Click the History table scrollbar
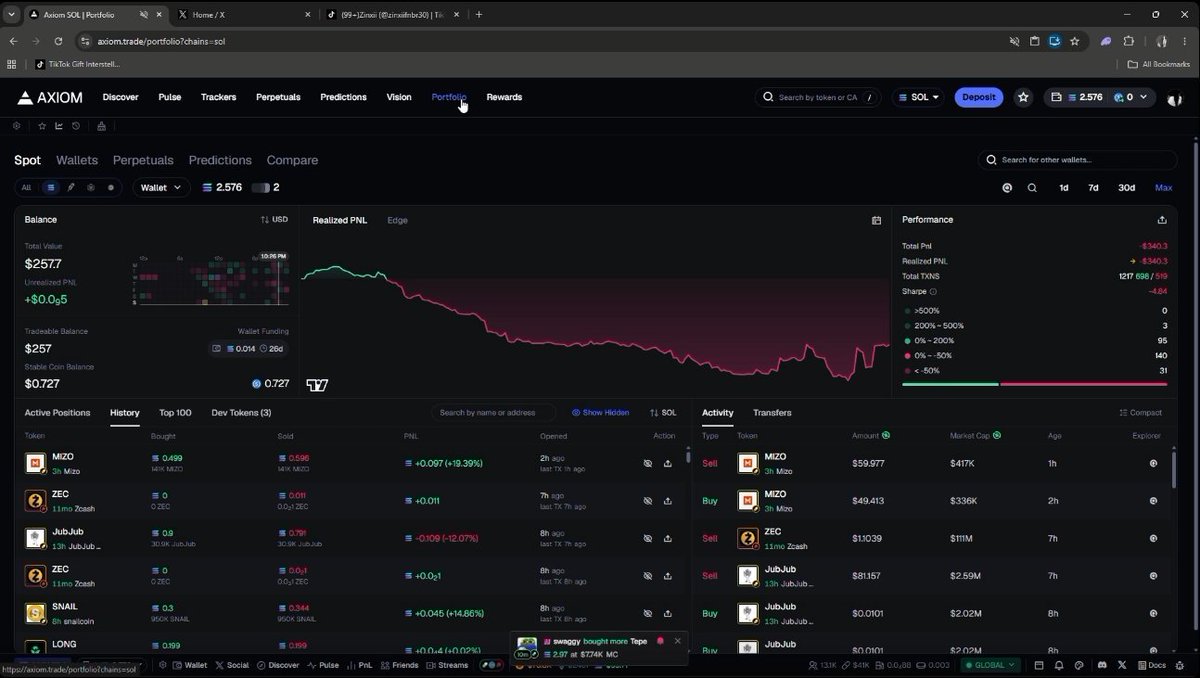 (688, 456)
